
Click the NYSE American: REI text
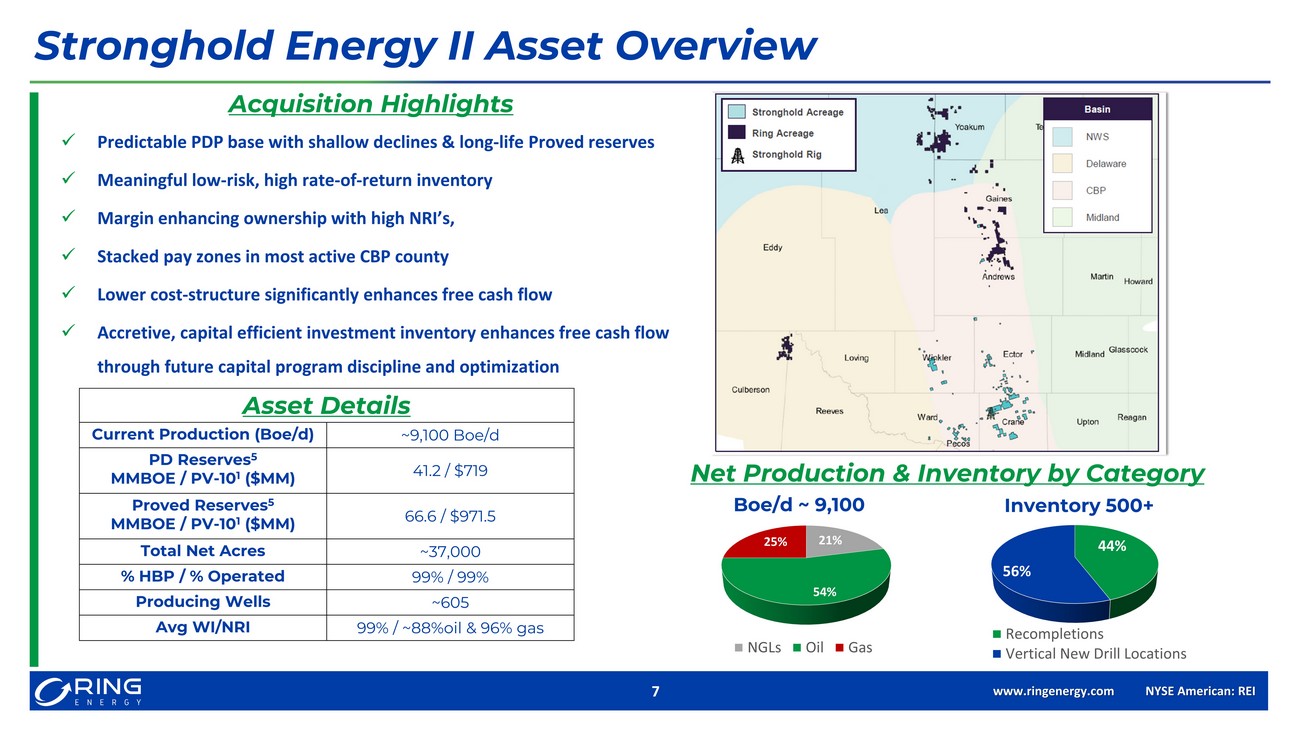[1199, 691]
